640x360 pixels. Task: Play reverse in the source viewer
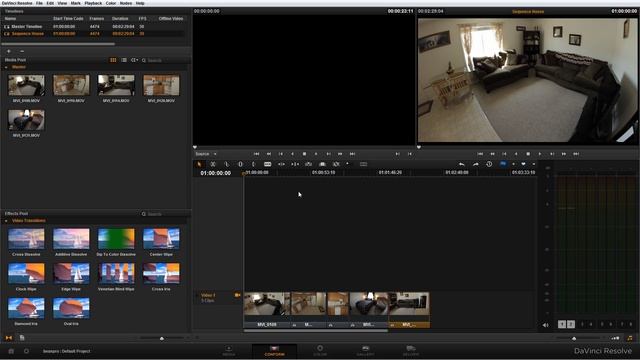pos(292,154)
